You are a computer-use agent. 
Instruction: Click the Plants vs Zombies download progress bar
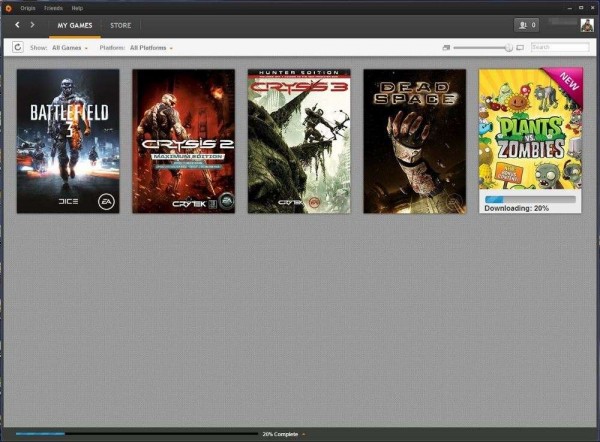tap(530, 199)
